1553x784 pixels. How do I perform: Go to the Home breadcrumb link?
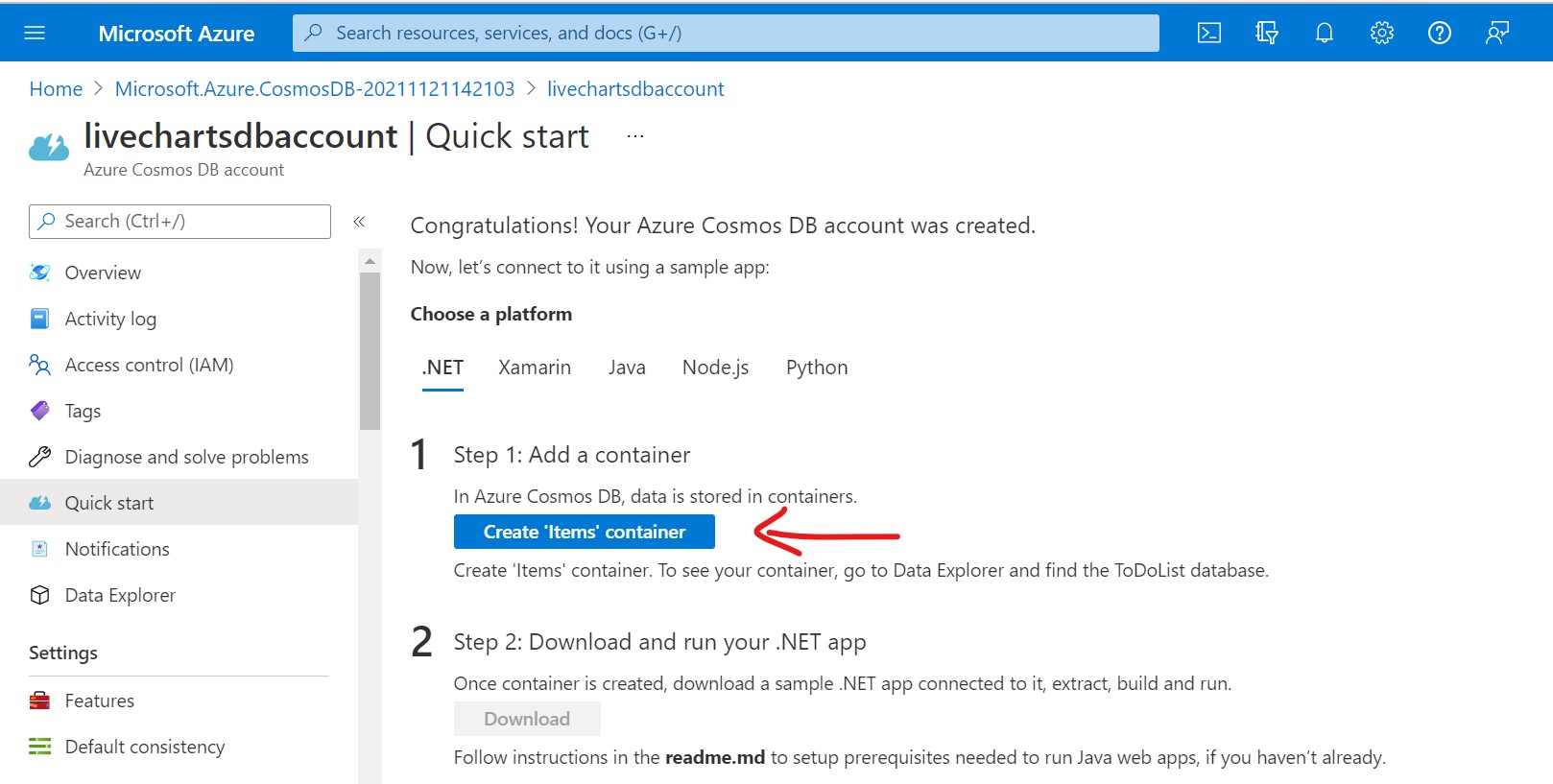click(x=56, y=89)
